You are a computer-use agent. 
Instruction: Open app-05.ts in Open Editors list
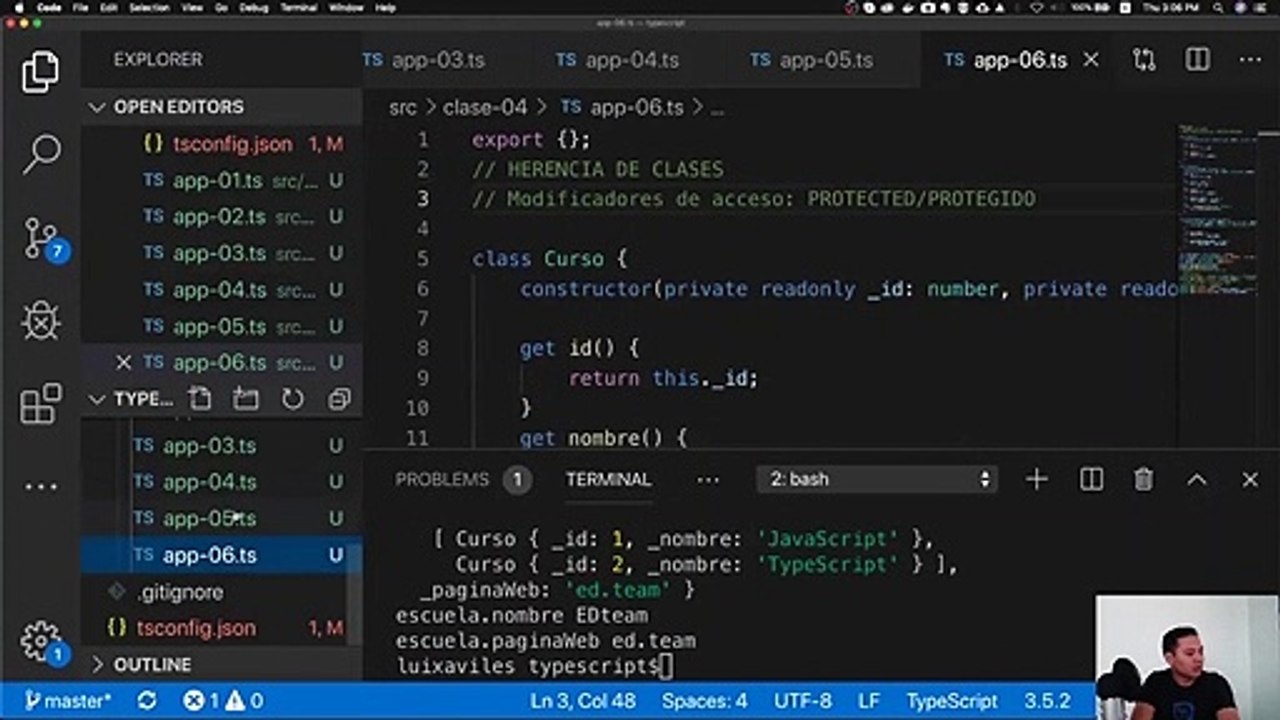click(222, 326)
